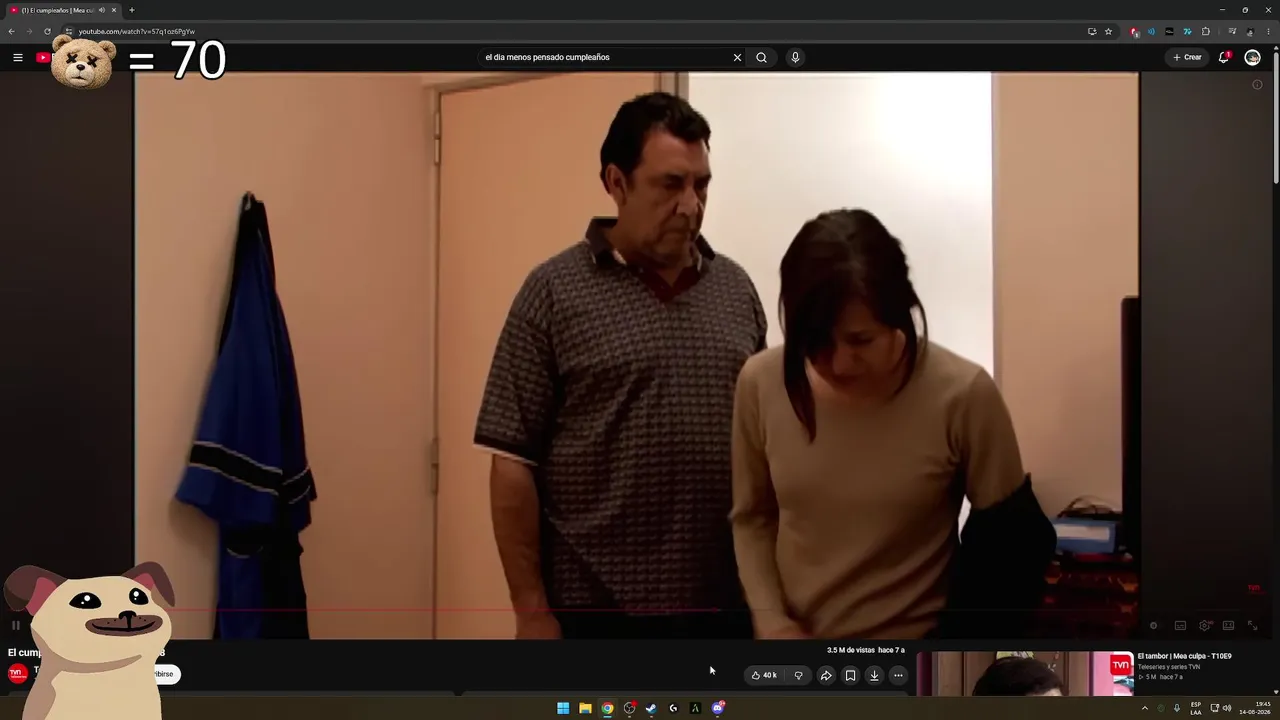Open the taskbar clock showing 19:45
Image resolution: width=1280 pixels, height=720 pixels.
tap(1255, 708)
